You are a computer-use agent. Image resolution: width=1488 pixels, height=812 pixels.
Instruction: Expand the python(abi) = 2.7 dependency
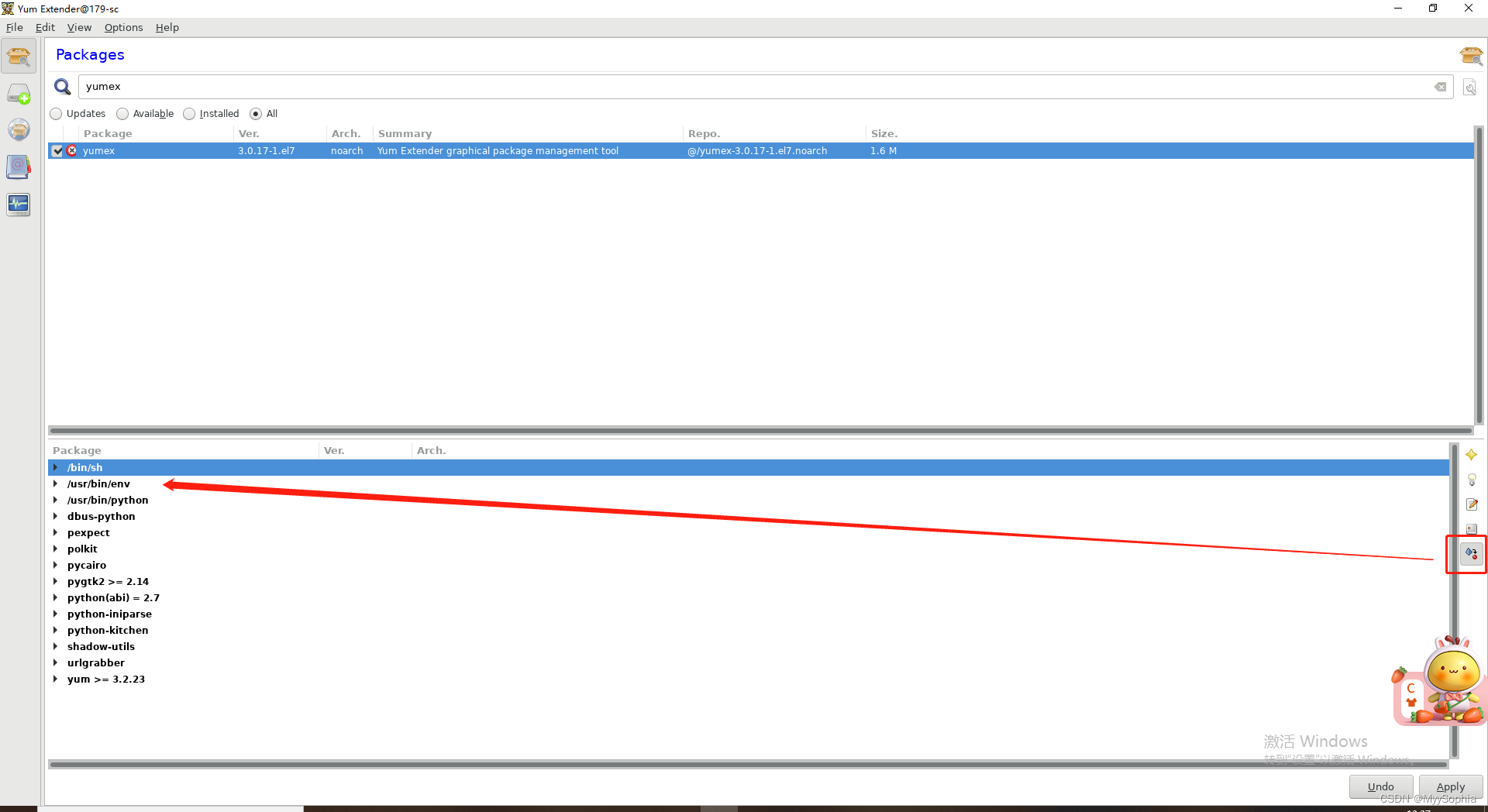[x=56, y=597]
